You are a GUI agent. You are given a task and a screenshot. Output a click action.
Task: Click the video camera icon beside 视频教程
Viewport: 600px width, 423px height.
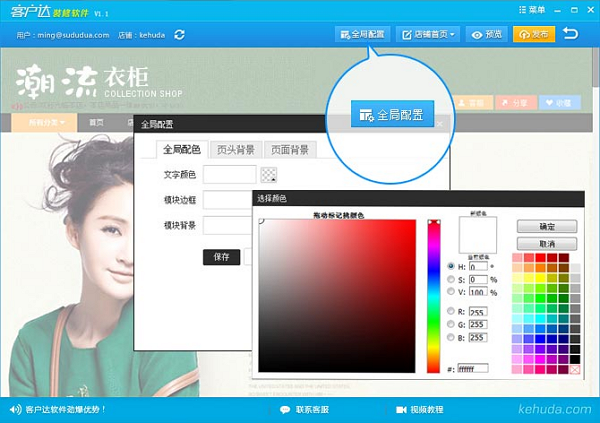(401, 410)
